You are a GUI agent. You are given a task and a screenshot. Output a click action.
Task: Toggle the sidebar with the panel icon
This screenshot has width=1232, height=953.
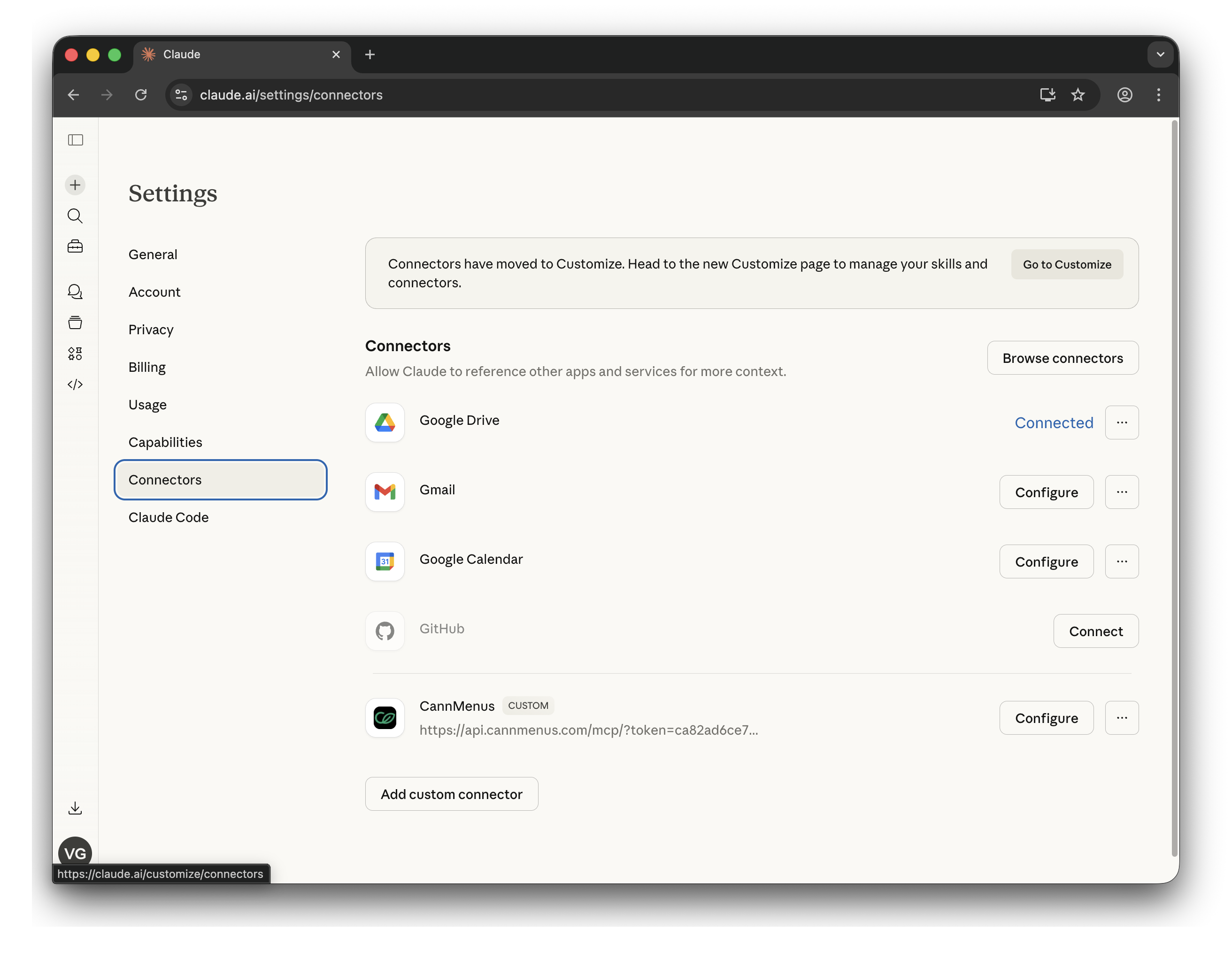click(x=76, y=140)
